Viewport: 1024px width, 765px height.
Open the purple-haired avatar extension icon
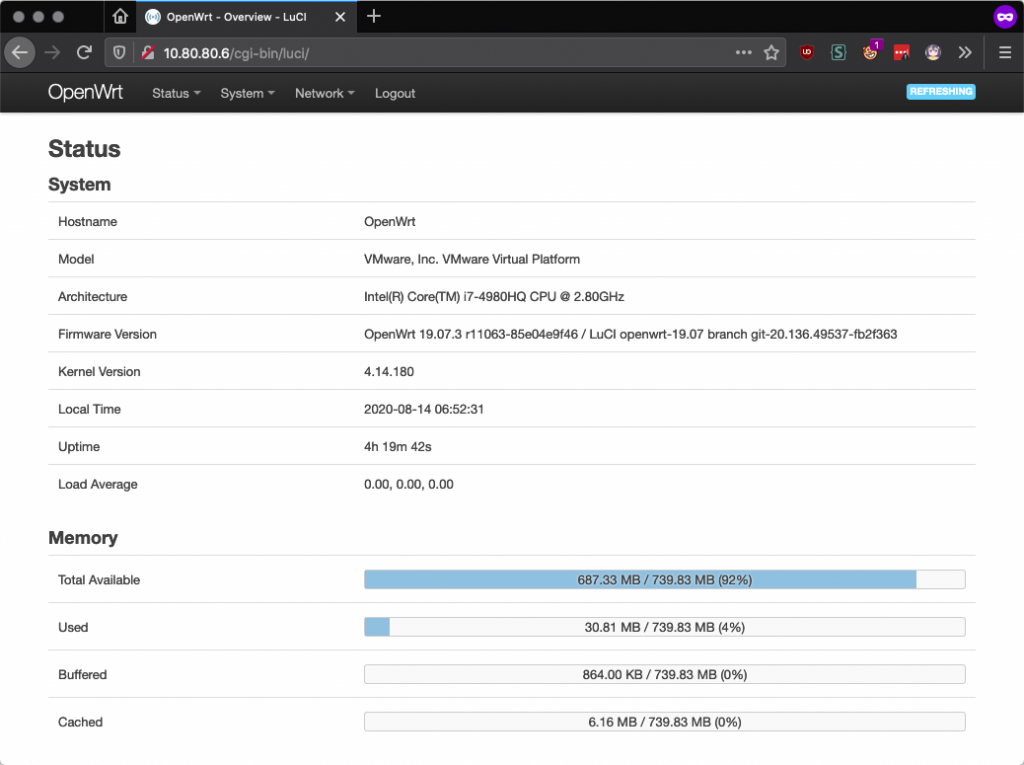click(x=933, y=52)
